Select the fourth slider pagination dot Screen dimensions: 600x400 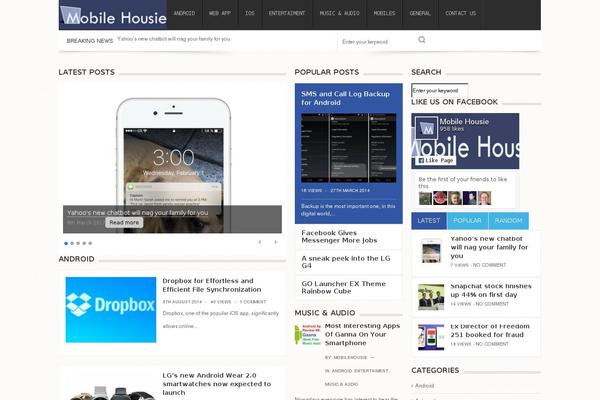click(x=84, y=243)
